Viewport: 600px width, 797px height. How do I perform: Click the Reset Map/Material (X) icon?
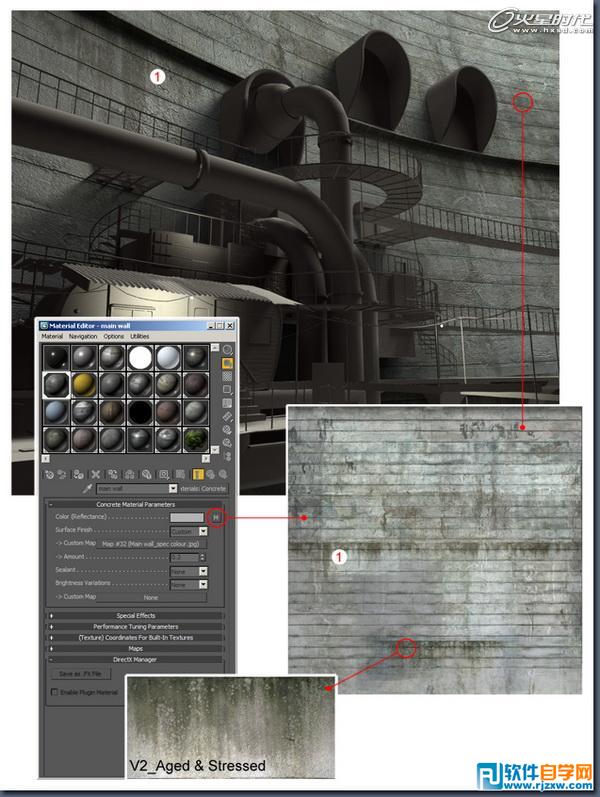(x=96, y=473)
